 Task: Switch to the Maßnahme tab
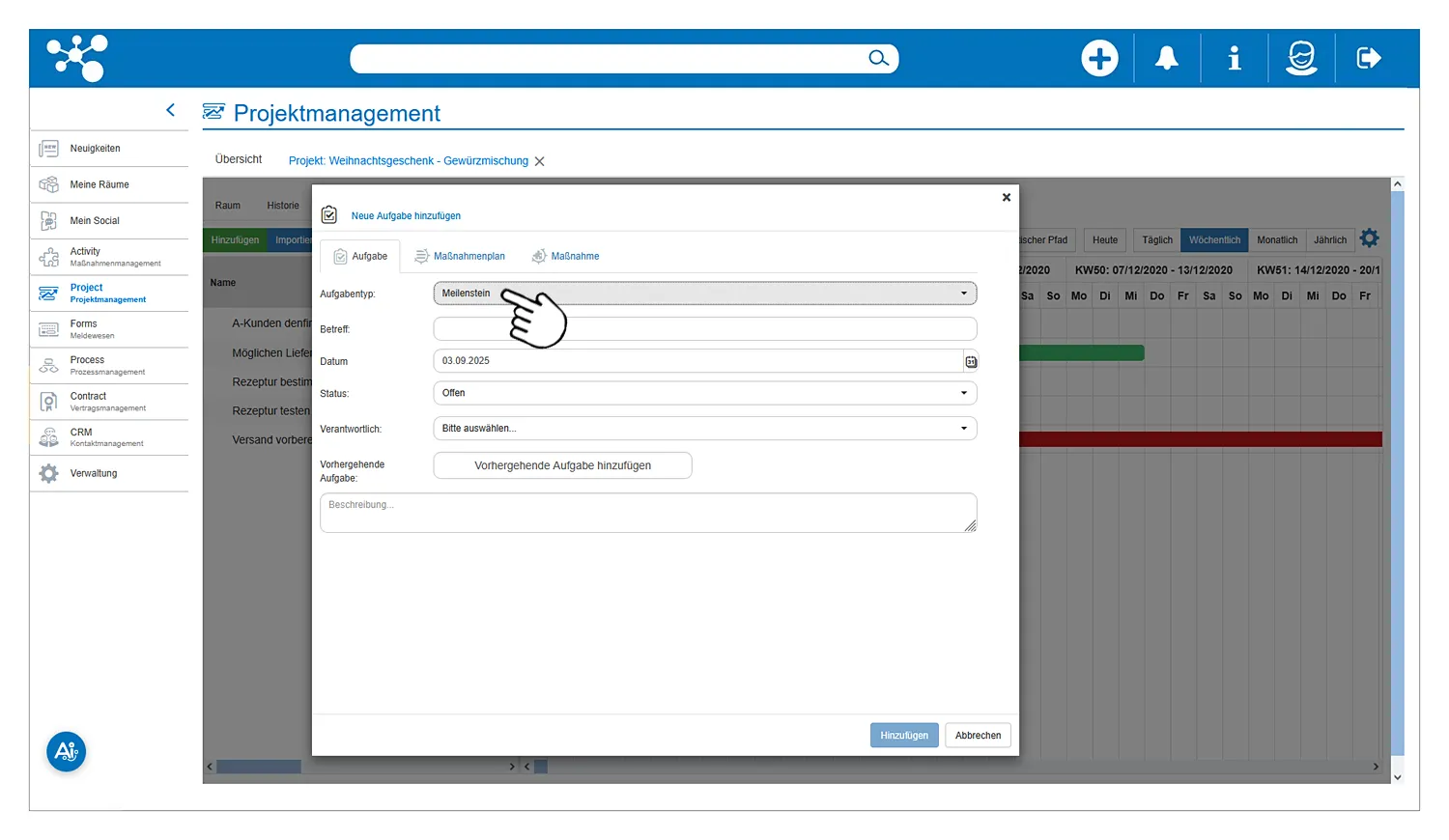566,257
